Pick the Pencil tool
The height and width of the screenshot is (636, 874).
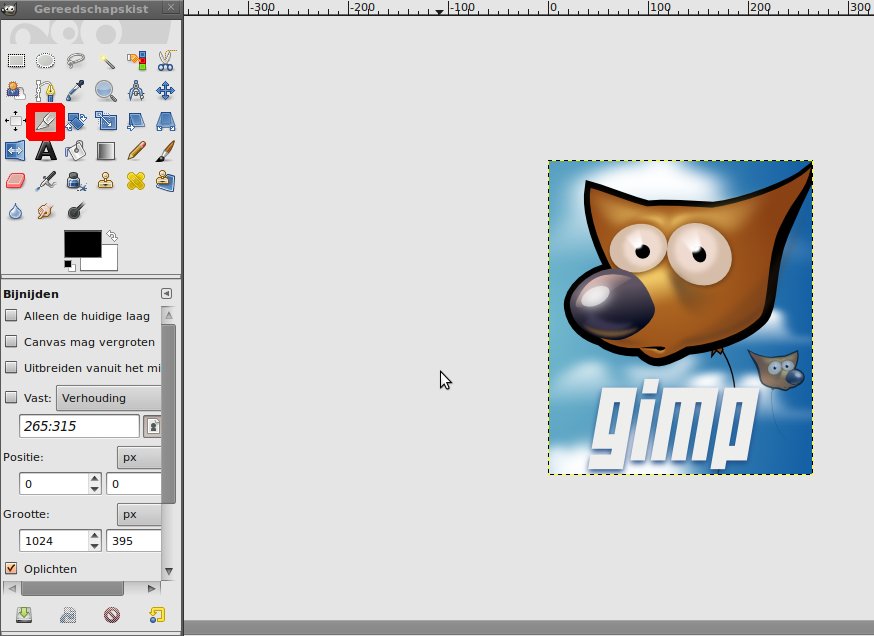coord(136,150)
